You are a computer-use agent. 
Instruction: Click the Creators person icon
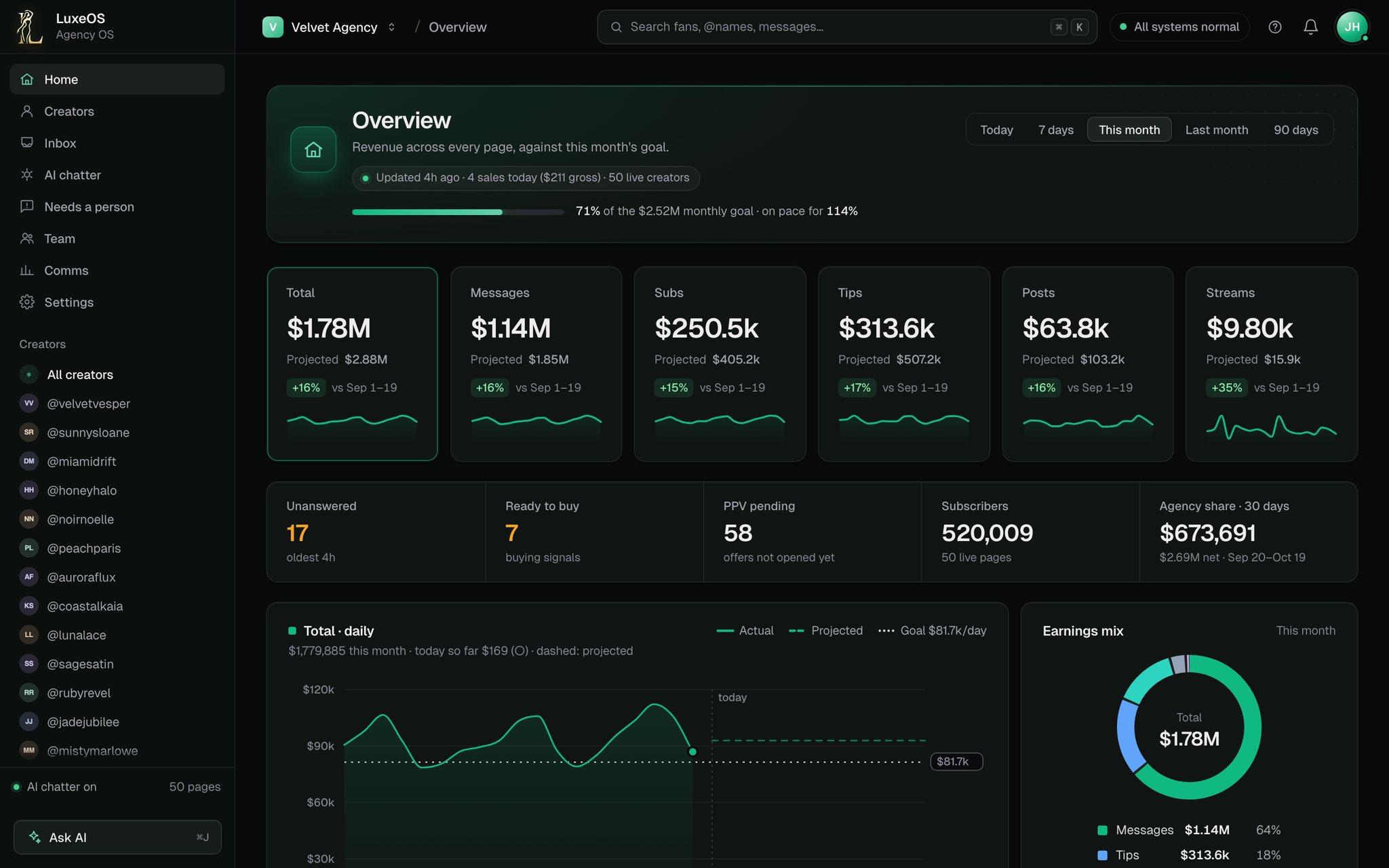point(27,111)
